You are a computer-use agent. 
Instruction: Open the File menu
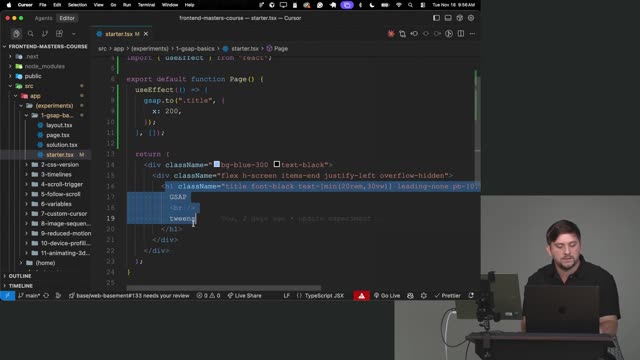point(42,5)
